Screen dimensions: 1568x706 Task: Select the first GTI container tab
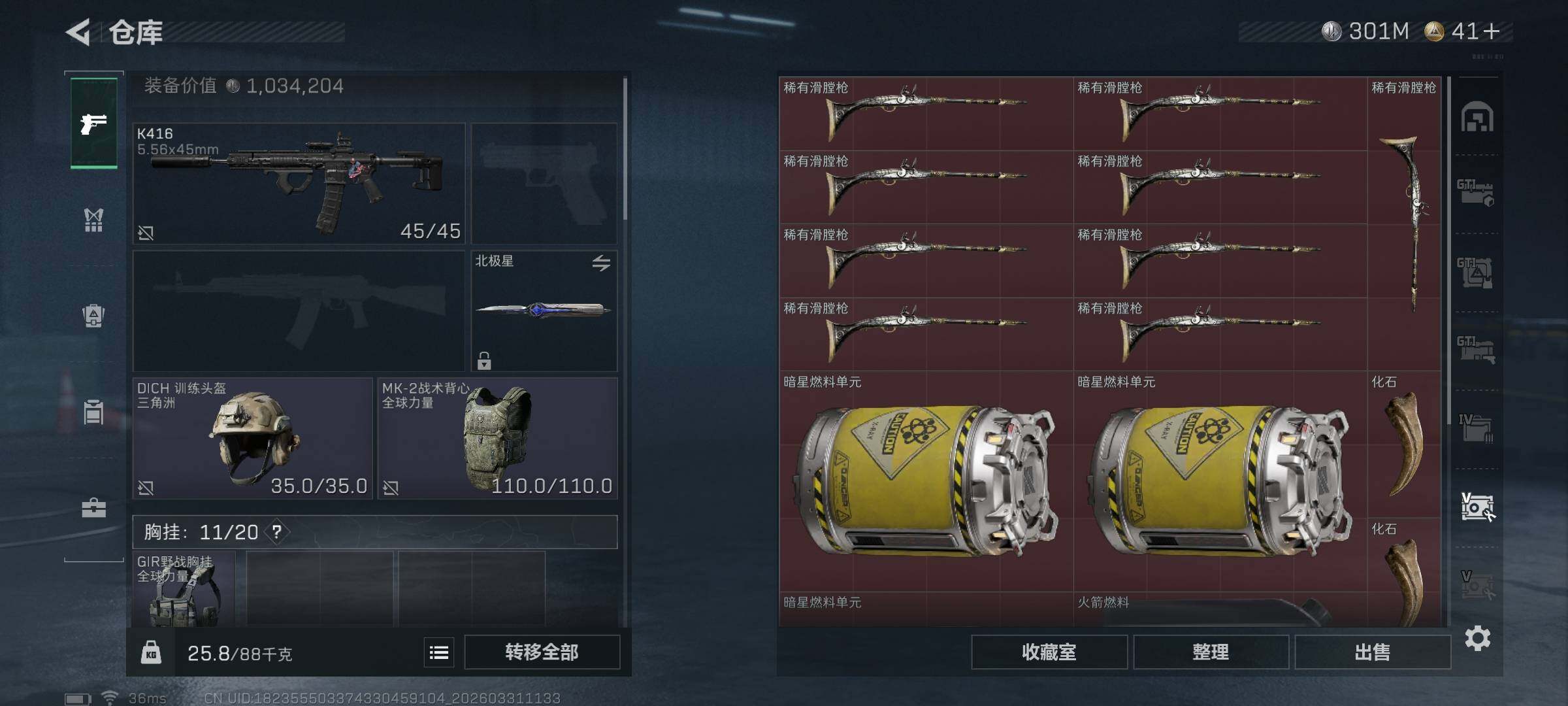tap(1476, 193)
